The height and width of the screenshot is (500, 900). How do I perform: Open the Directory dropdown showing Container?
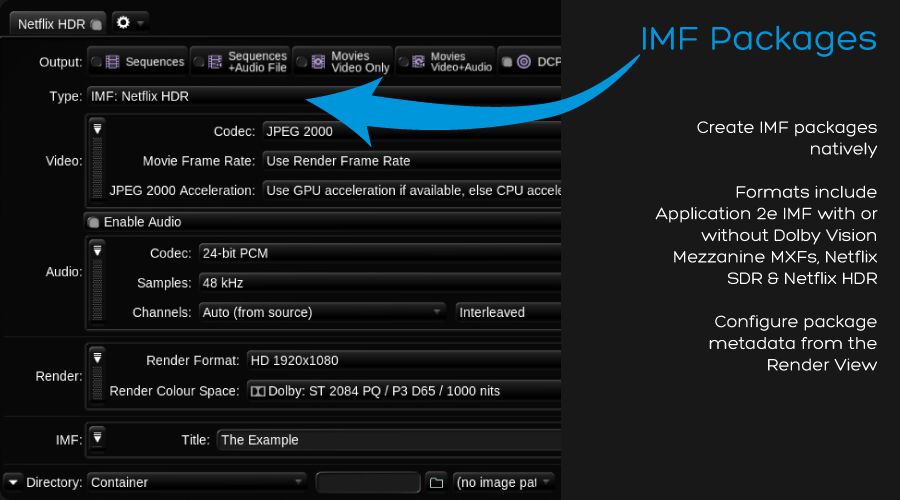tap(197, 482)
